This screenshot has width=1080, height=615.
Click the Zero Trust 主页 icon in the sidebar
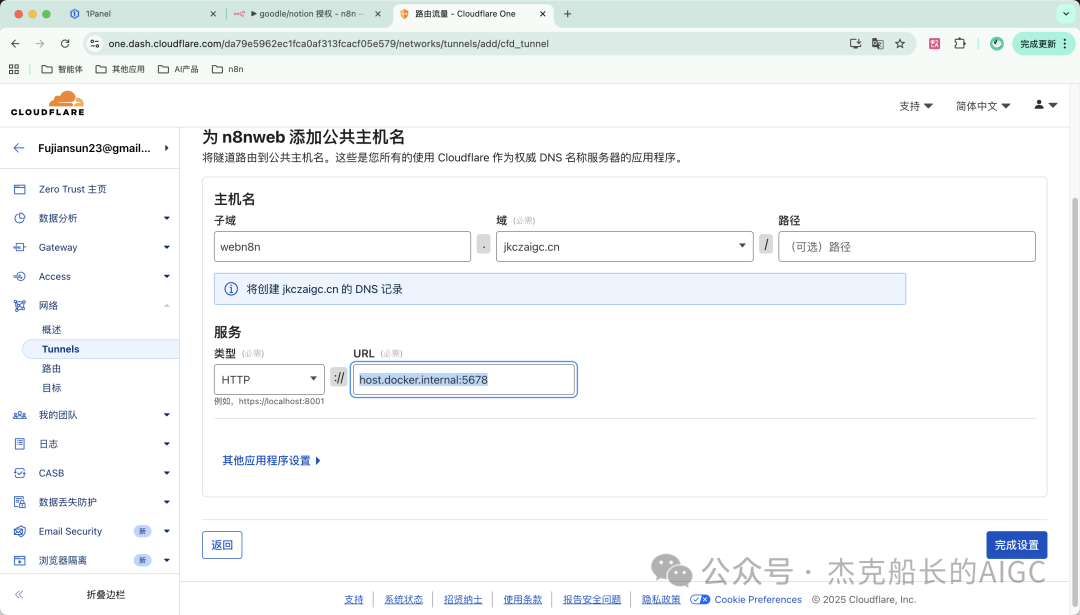coord(19,189)
